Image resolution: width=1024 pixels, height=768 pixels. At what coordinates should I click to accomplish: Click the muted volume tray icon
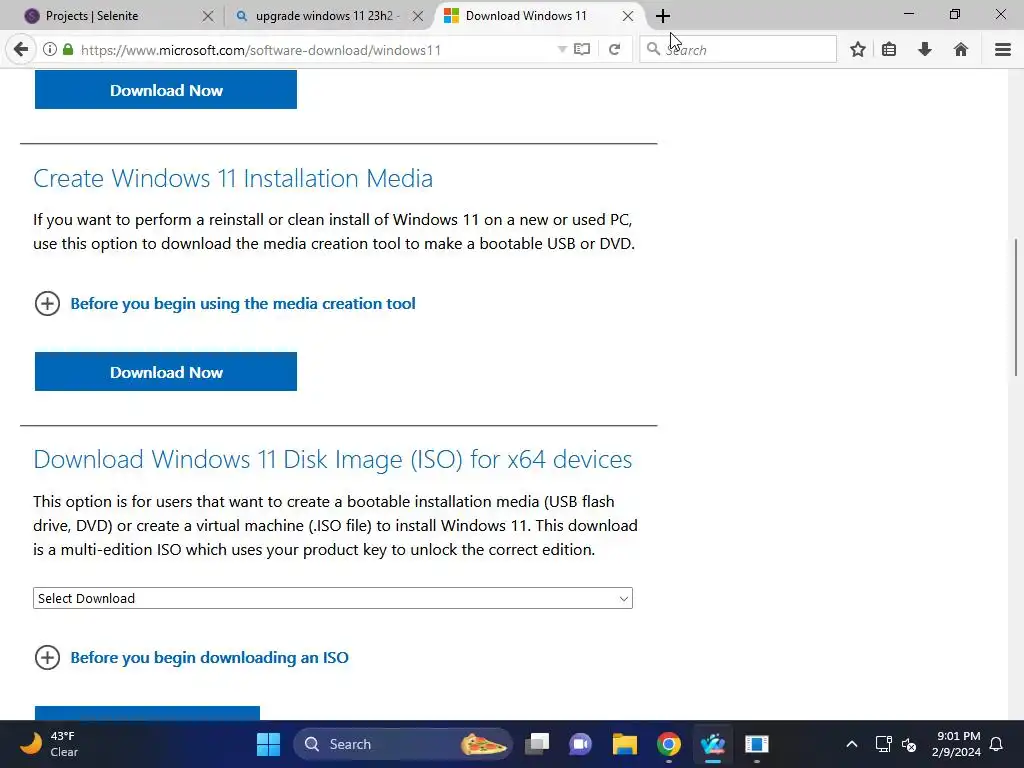tap(909, 744)
